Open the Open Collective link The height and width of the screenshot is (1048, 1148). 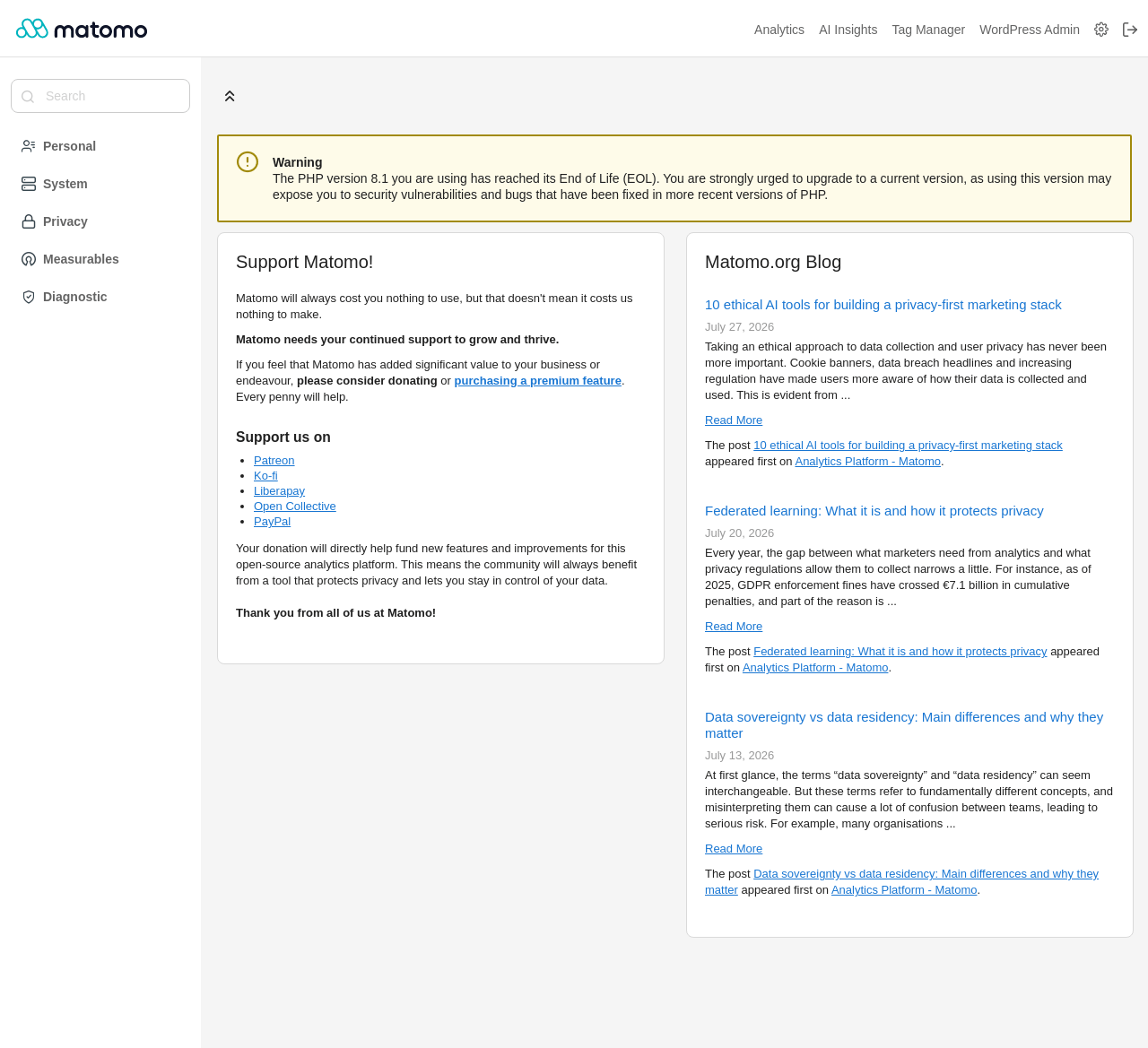click(x=294, y=507)
